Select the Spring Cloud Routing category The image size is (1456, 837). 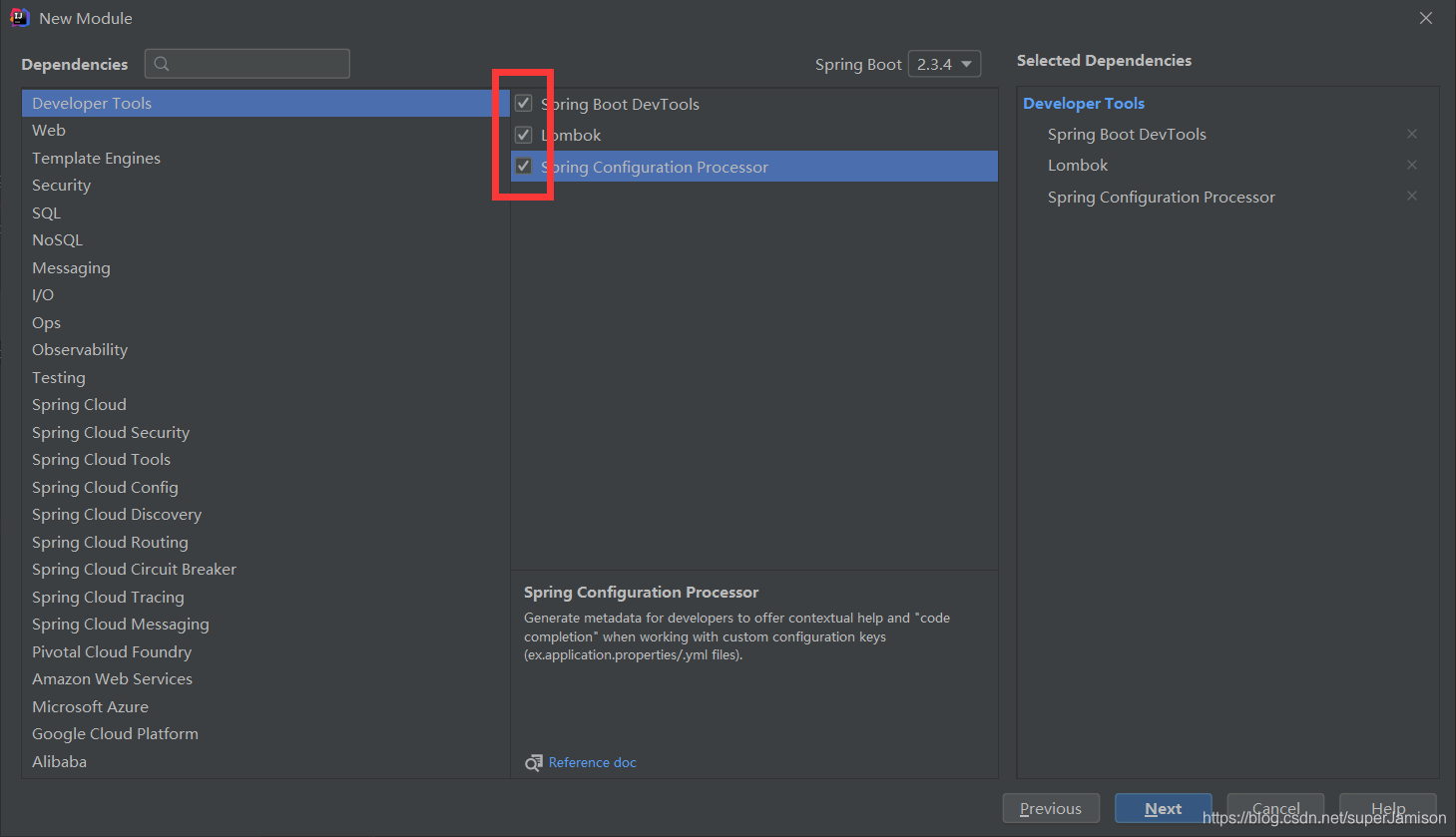(x=265, y=542)
